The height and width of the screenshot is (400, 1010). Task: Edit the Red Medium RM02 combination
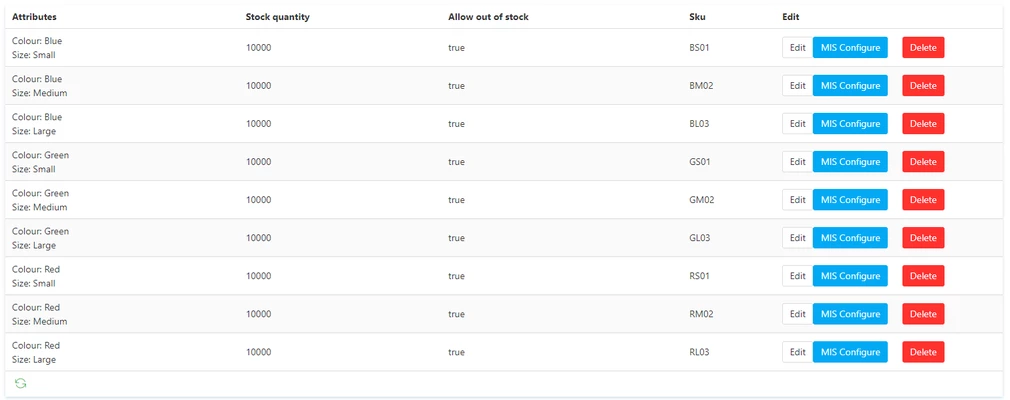pyautogui.click(x=797, y=314)
